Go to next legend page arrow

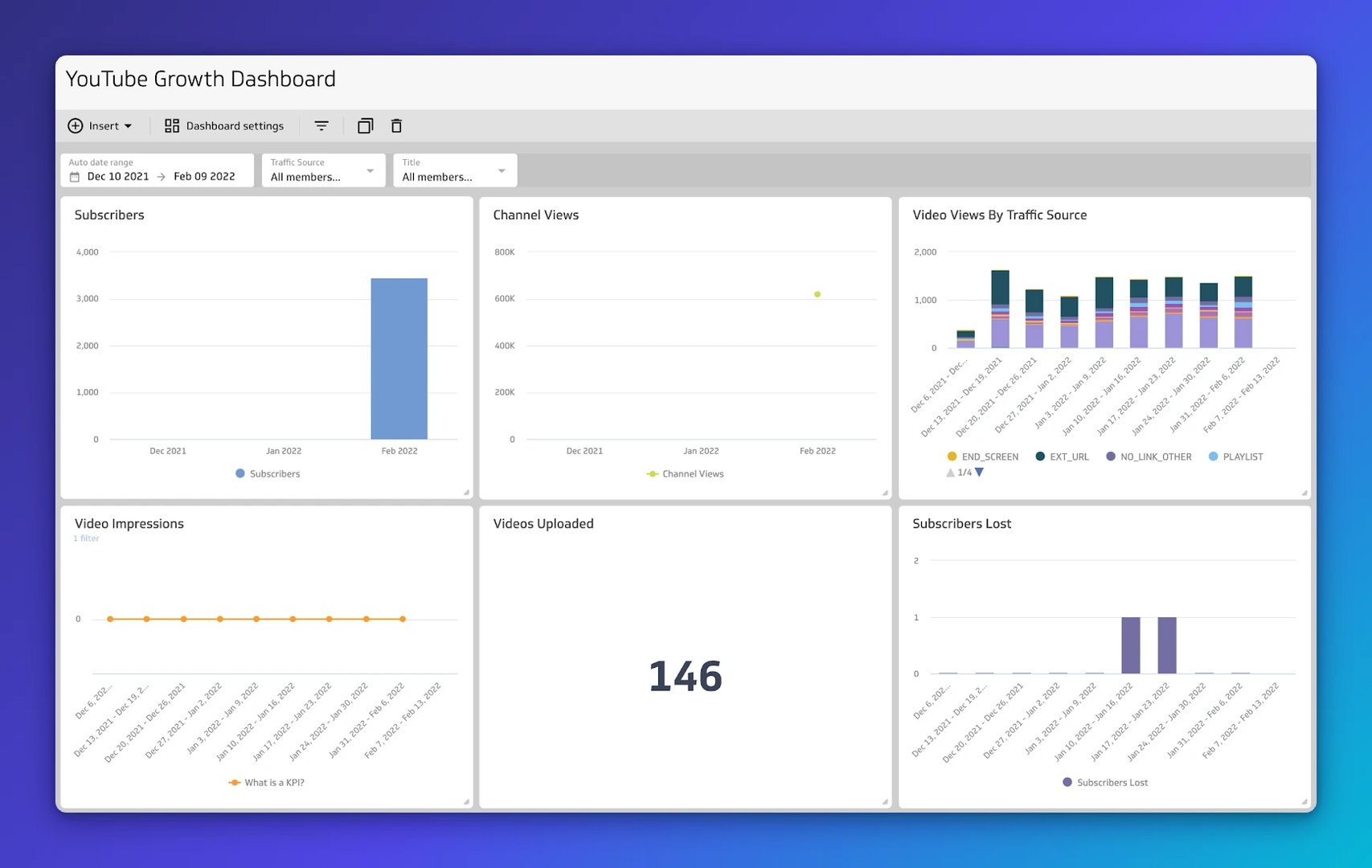pos(979,473)
